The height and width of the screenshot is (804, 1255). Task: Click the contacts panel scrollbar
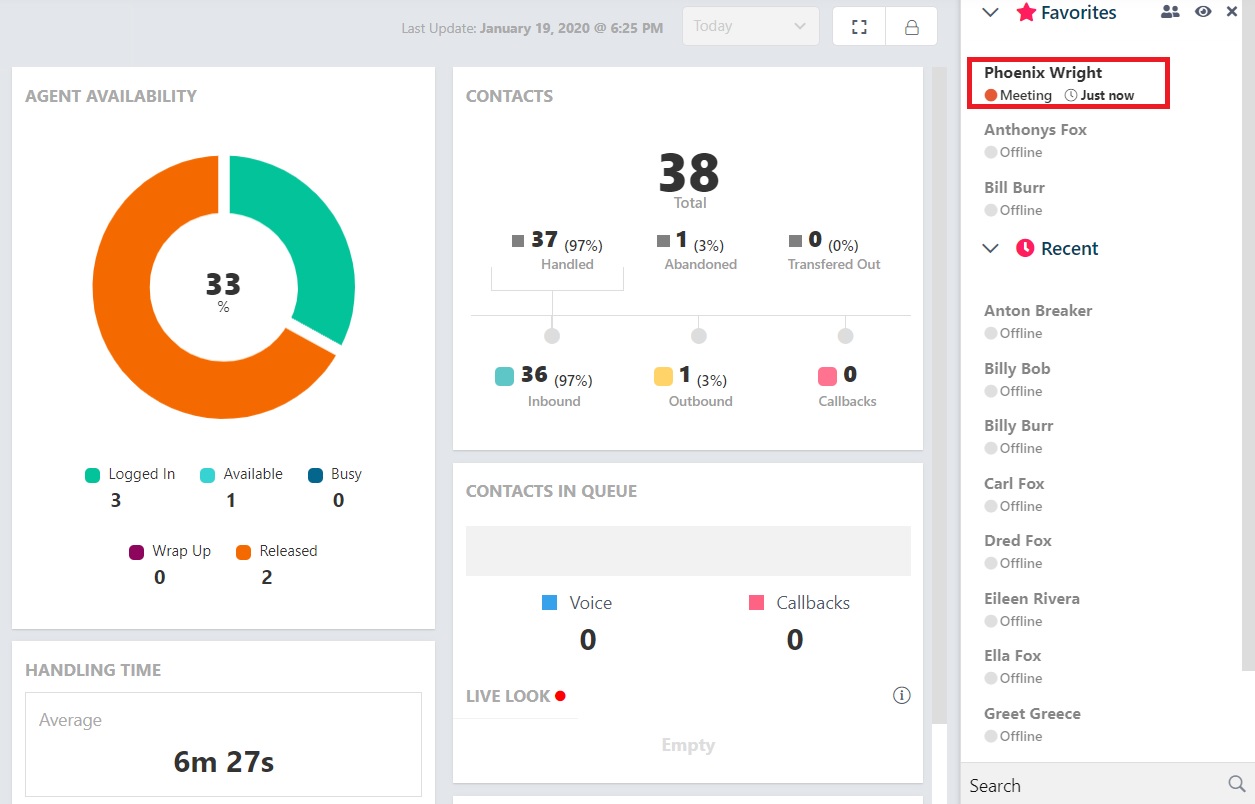click(x=1248, y=335)
